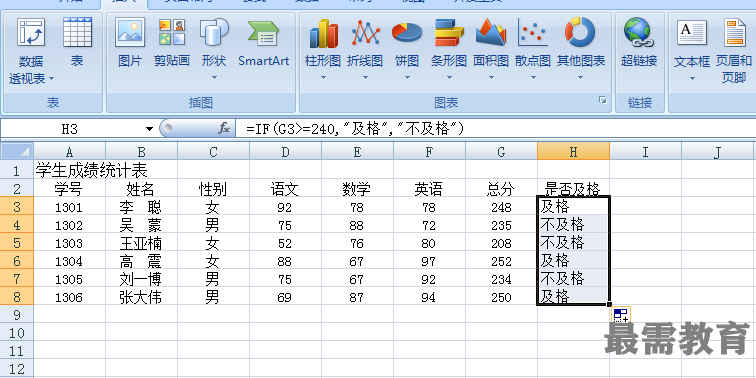Screen dimensions: 756x378
Task: Insert SmartArt graphic
Action: pos(263,42)
